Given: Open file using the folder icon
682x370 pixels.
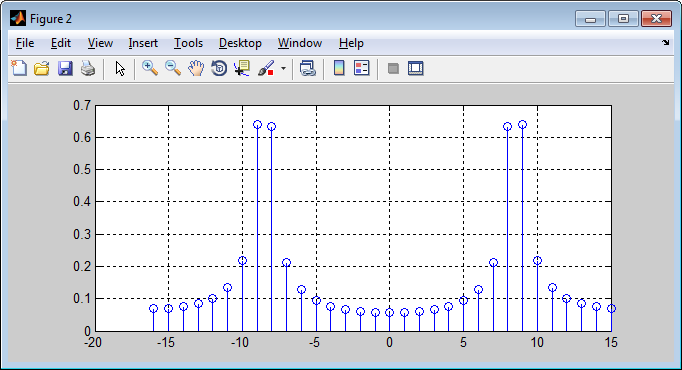Looking at the screenshot, I should (x=42, y=68).
